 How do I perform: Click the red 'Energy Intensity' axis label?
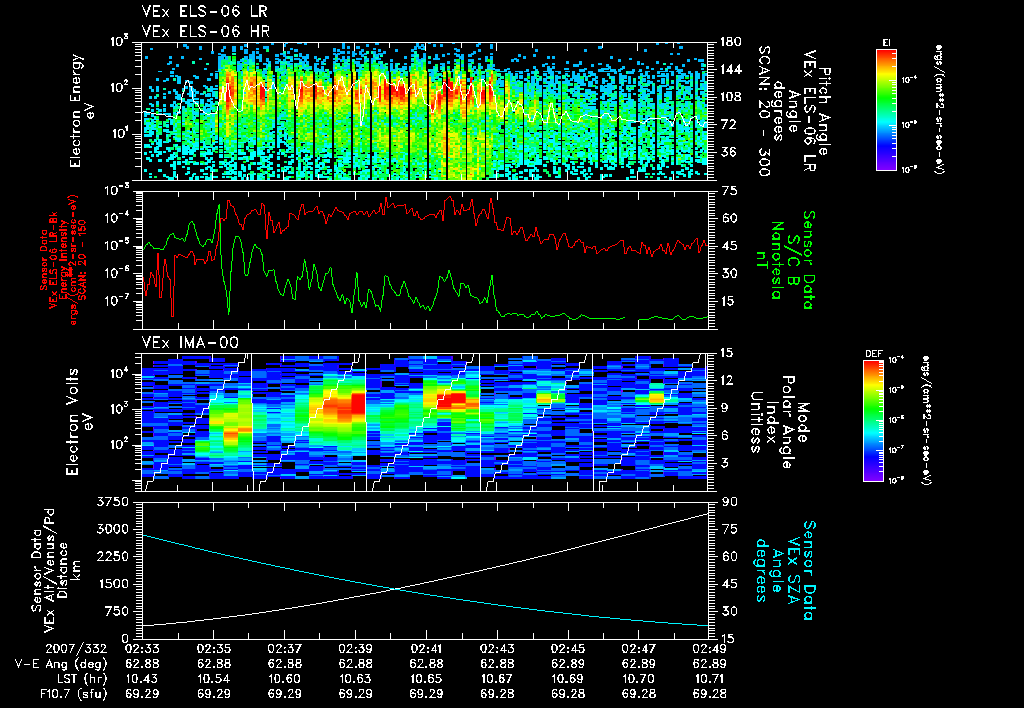[x=64, y=259]
